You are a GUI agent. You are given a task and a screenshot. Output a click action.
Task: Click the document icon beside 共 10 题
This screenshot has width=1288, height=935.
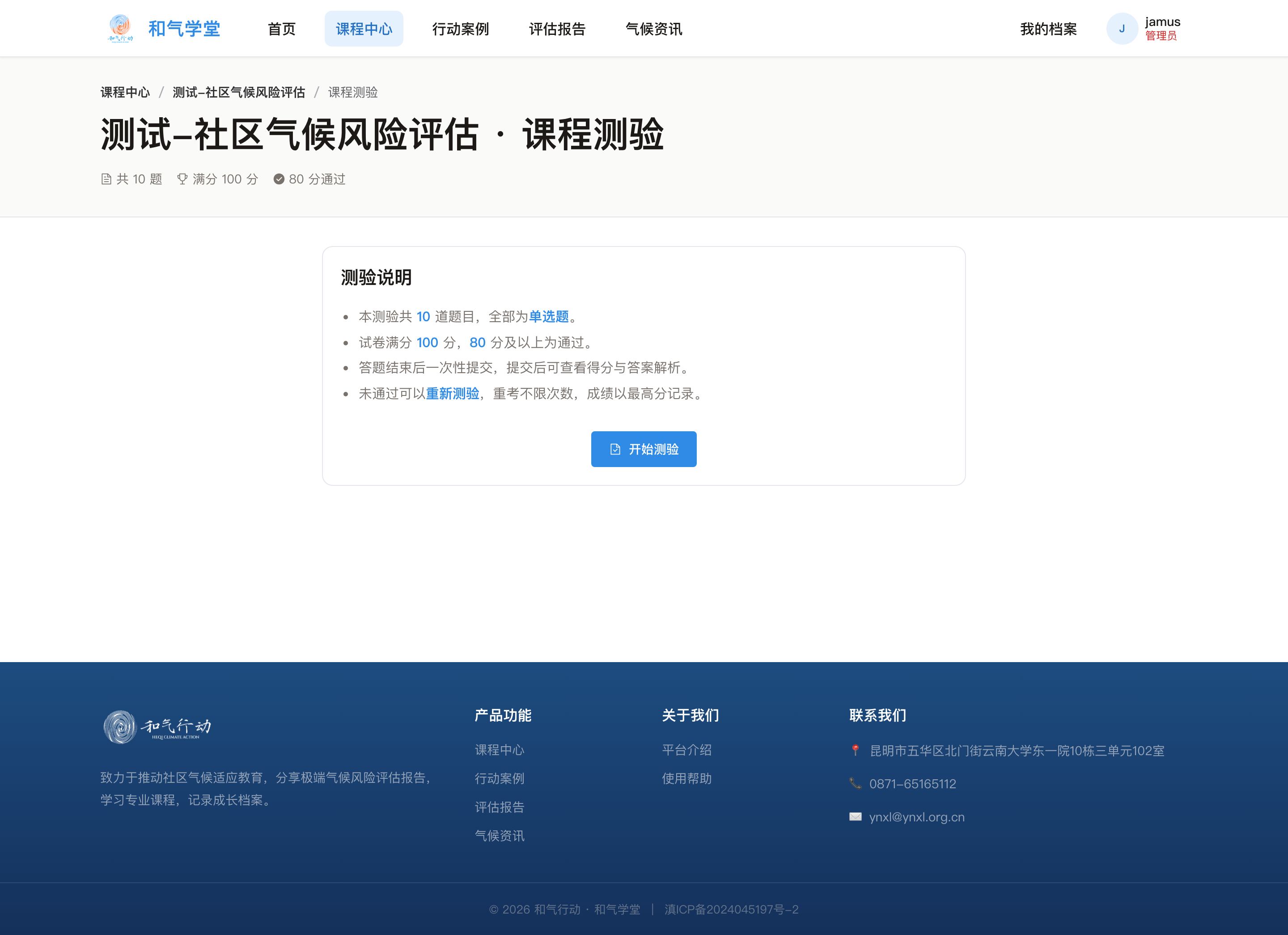[106, 179]
